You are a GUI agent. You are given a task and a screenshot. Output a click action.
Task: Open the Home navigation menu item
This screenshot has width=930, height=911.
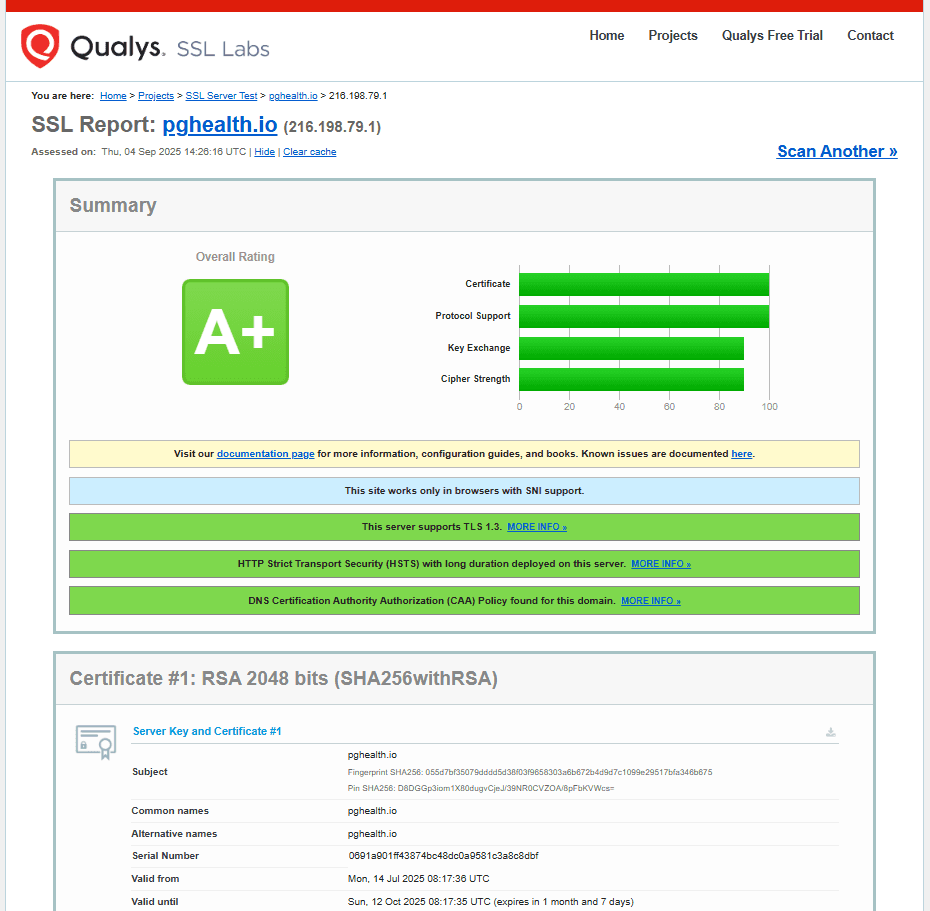click(x=607, y=36)
